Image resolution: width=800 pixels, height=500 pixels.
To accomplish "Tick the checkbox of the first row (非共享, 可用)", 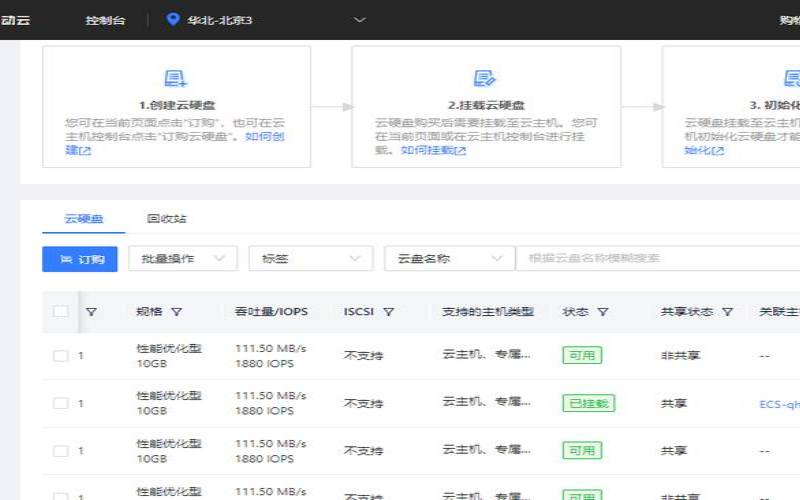I will pos(61,356).
